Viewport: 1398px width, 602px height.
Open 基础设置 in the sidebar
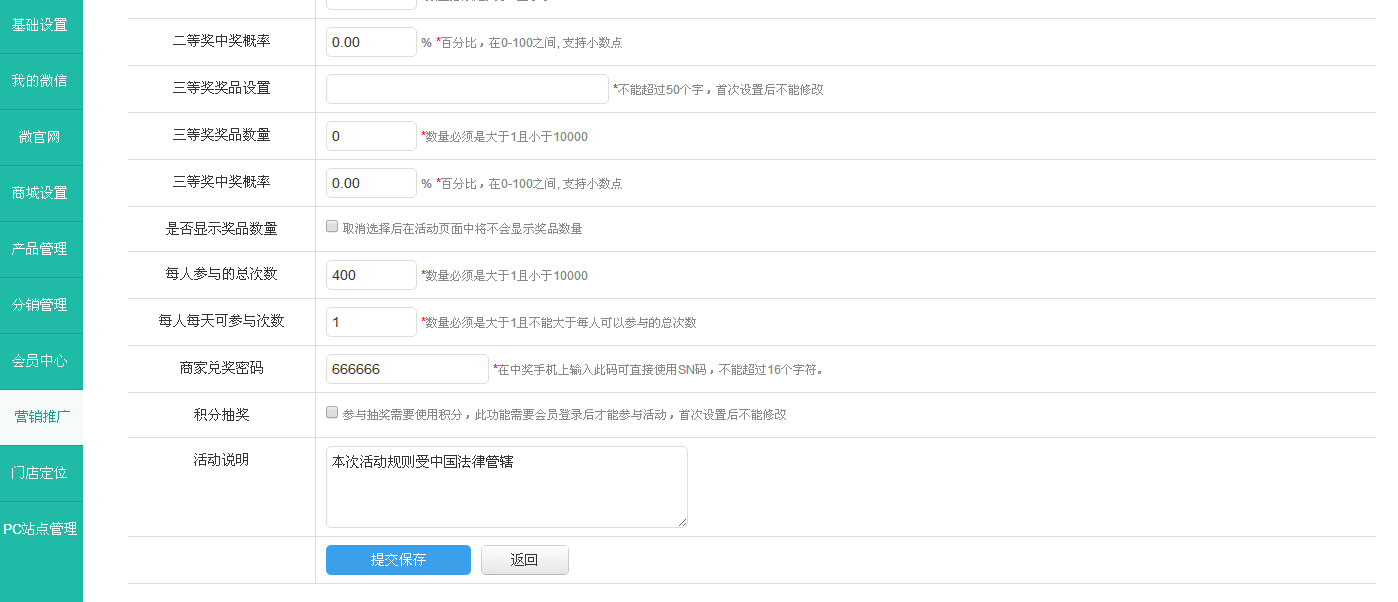tap(40, 25)
